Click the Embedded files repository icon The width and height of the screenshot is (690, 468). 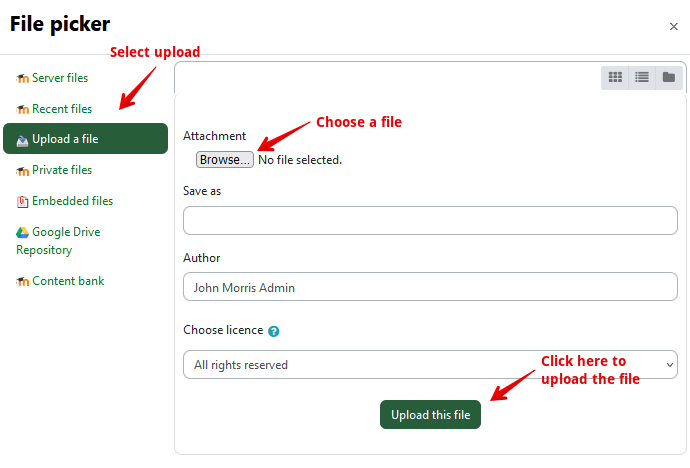[x=22, y=201]
